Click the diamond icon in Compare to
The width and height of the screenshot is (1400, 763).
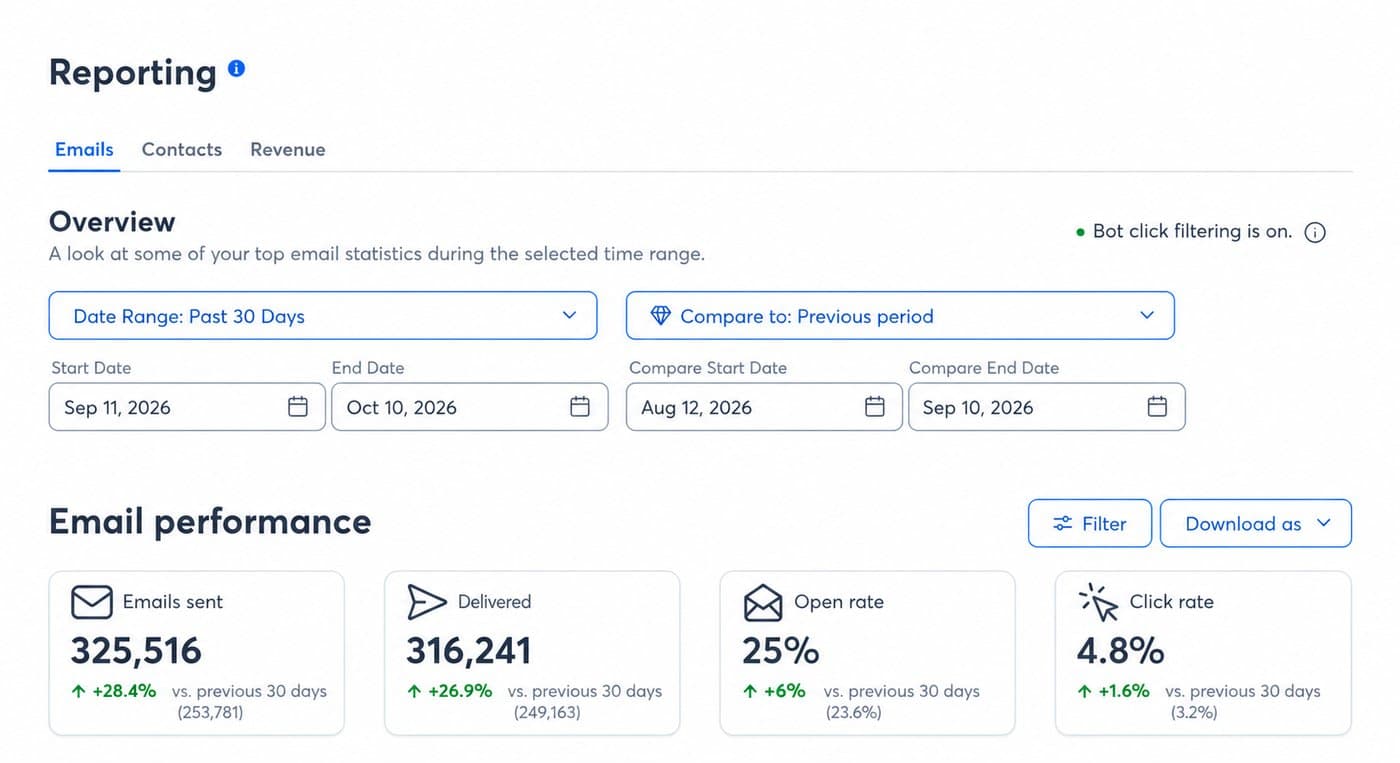(x=661, y=316)
